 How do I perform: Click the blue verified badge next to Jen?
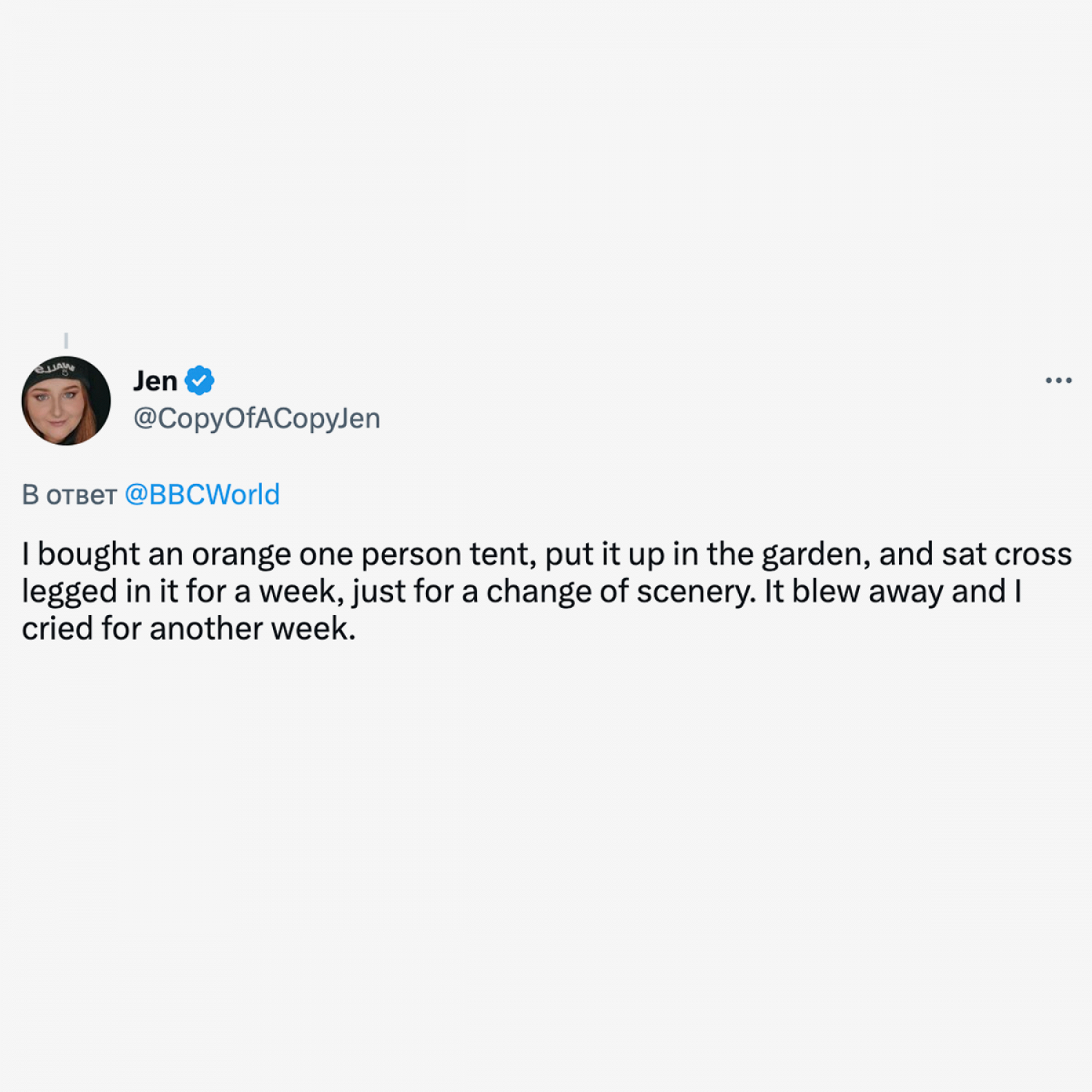(x=199, y=381)
